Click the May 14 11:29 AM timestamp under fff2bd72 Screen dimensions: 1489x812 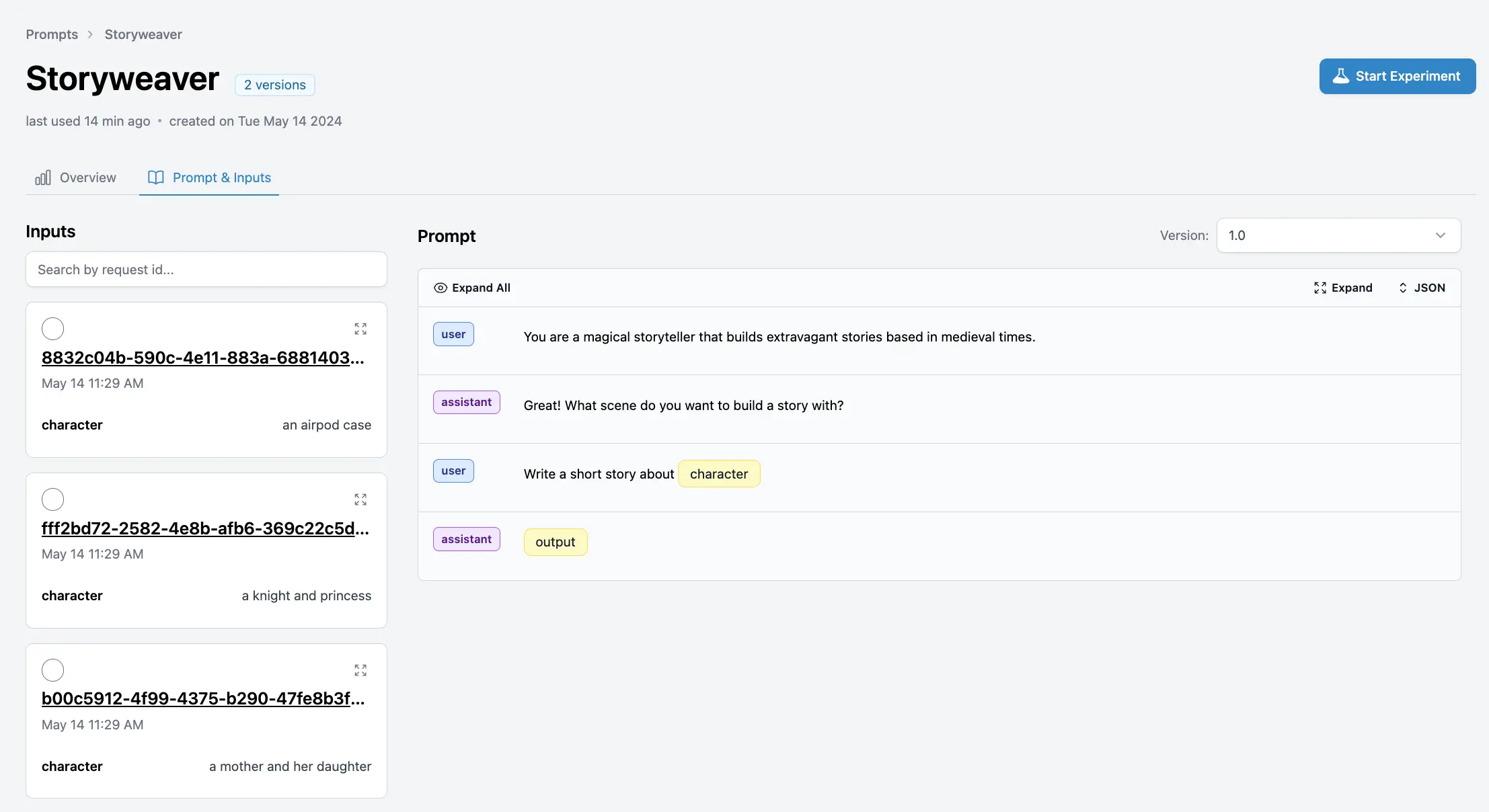click(x=93, y=554)
